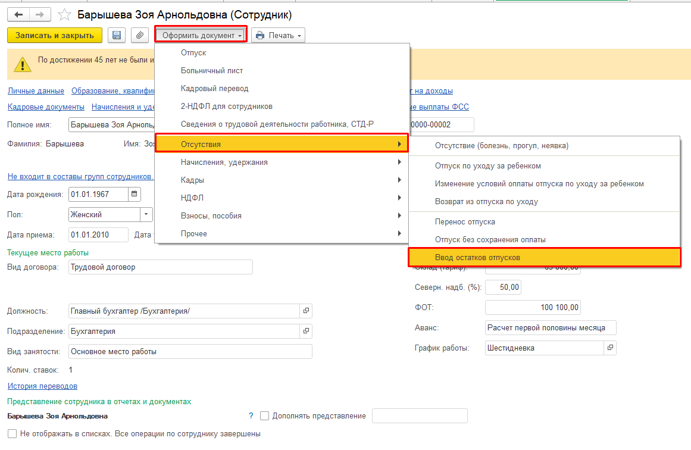Select Ввод остатков отпусков
The image size is (691, 450).
pos(545,257)
